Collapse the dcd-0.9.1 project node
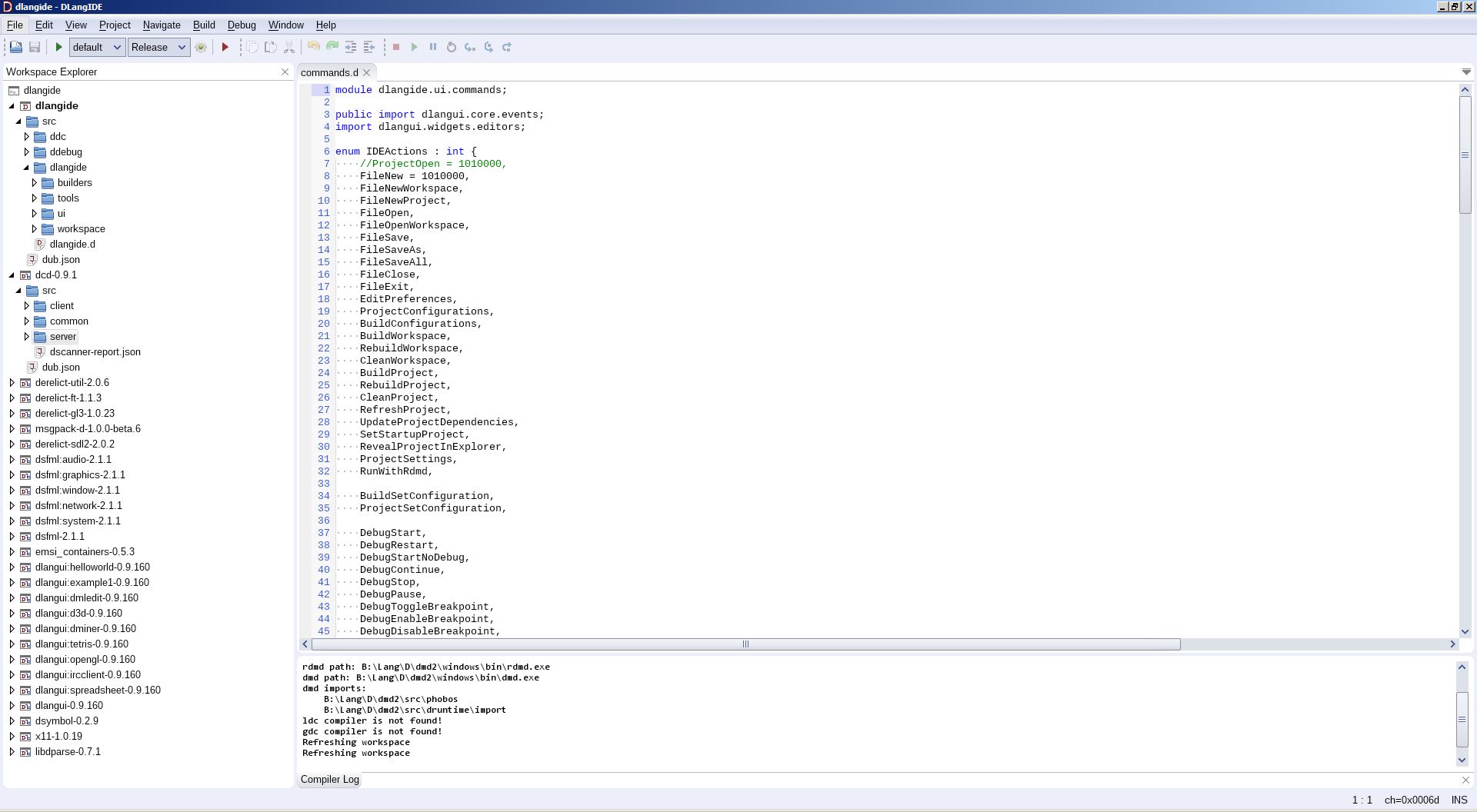 (12, 275)
